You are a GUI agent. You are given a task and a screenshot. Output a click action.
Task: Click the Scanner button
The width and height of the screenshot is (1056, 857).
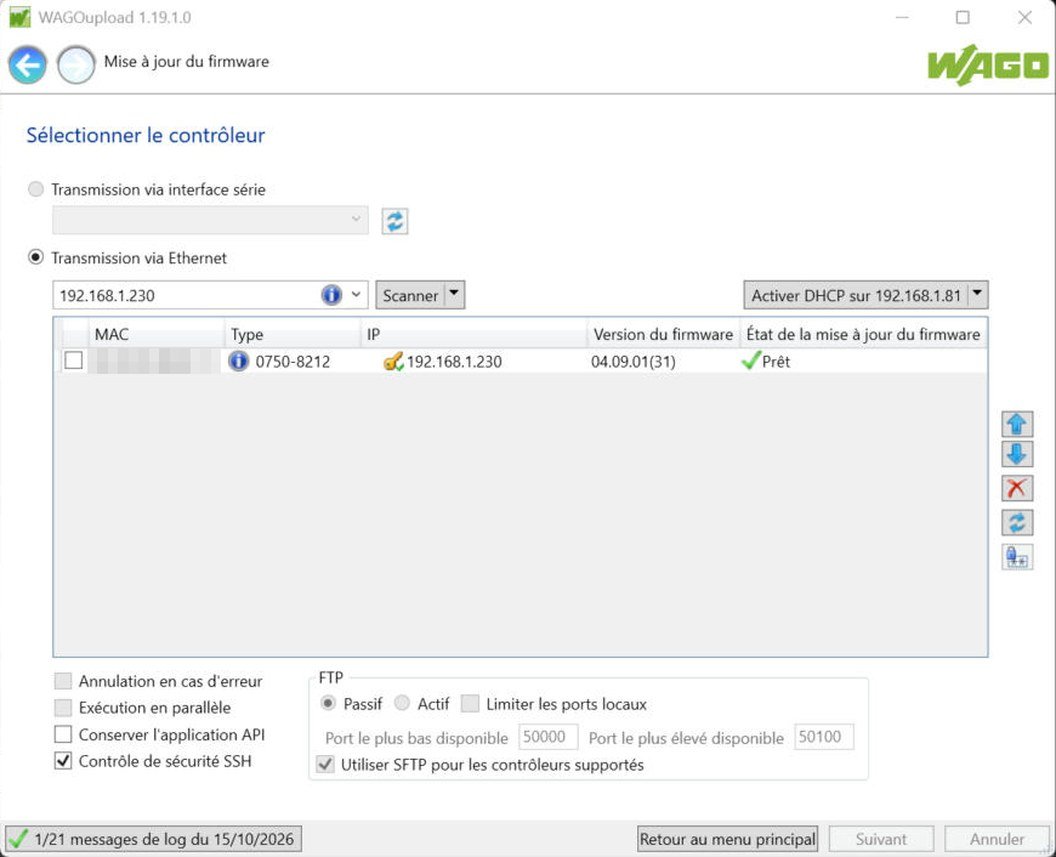[410, 295]
